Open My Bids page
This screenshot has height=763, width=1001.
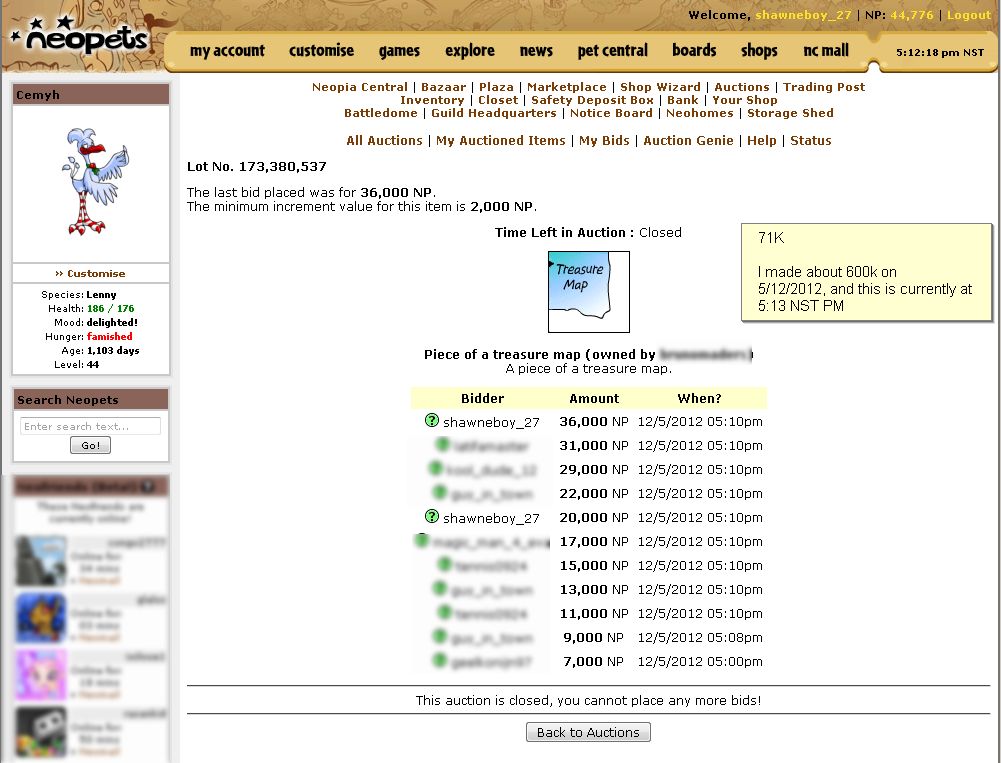click(604, 140)
